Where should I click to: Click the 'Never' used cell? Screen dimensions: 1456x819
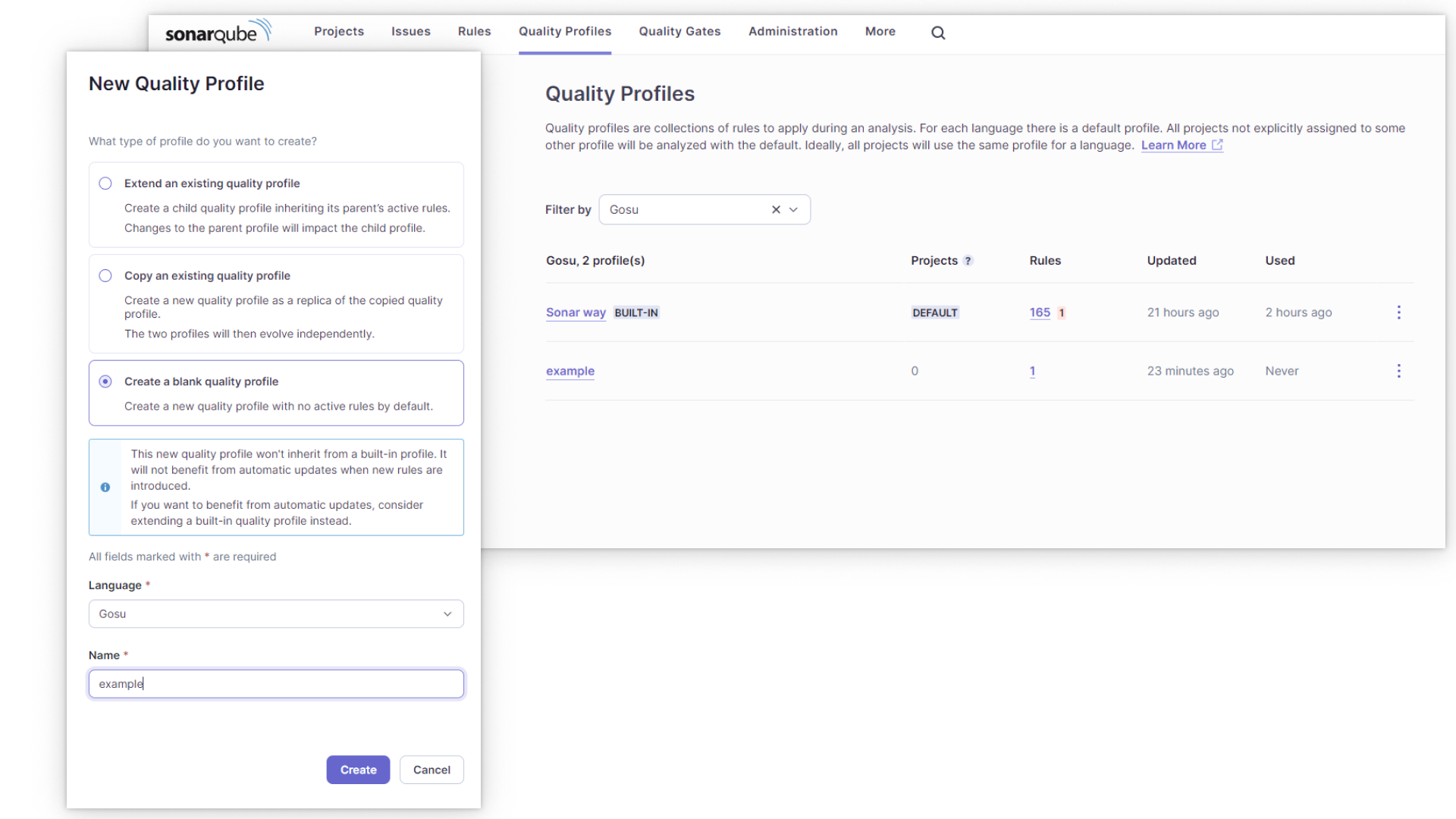pos(1282,371)
